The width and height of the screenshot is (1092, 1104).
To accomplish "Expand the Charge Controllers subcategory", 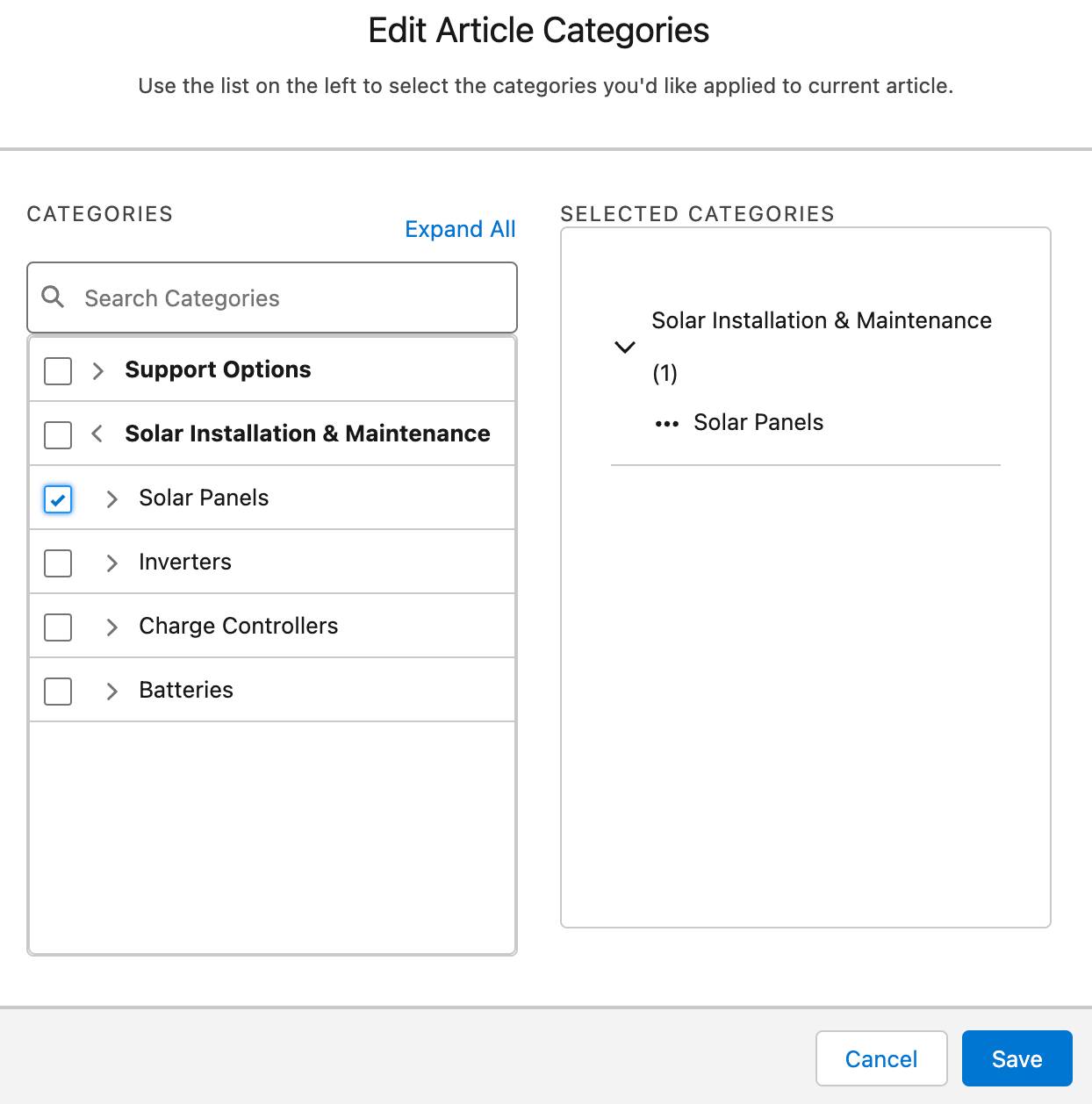I will (x=111, y=627).
